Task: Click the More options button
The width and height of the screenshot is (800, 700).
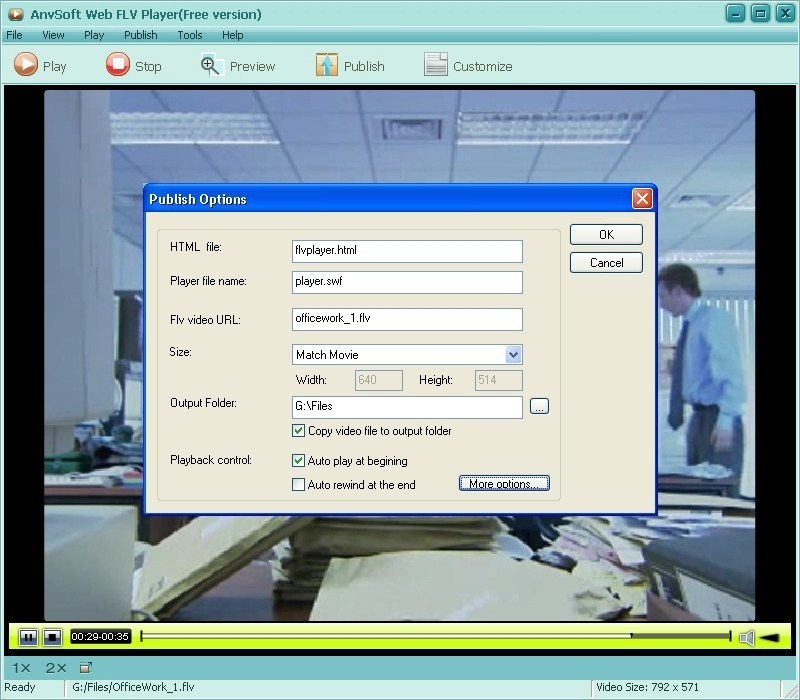Action: 504,483
